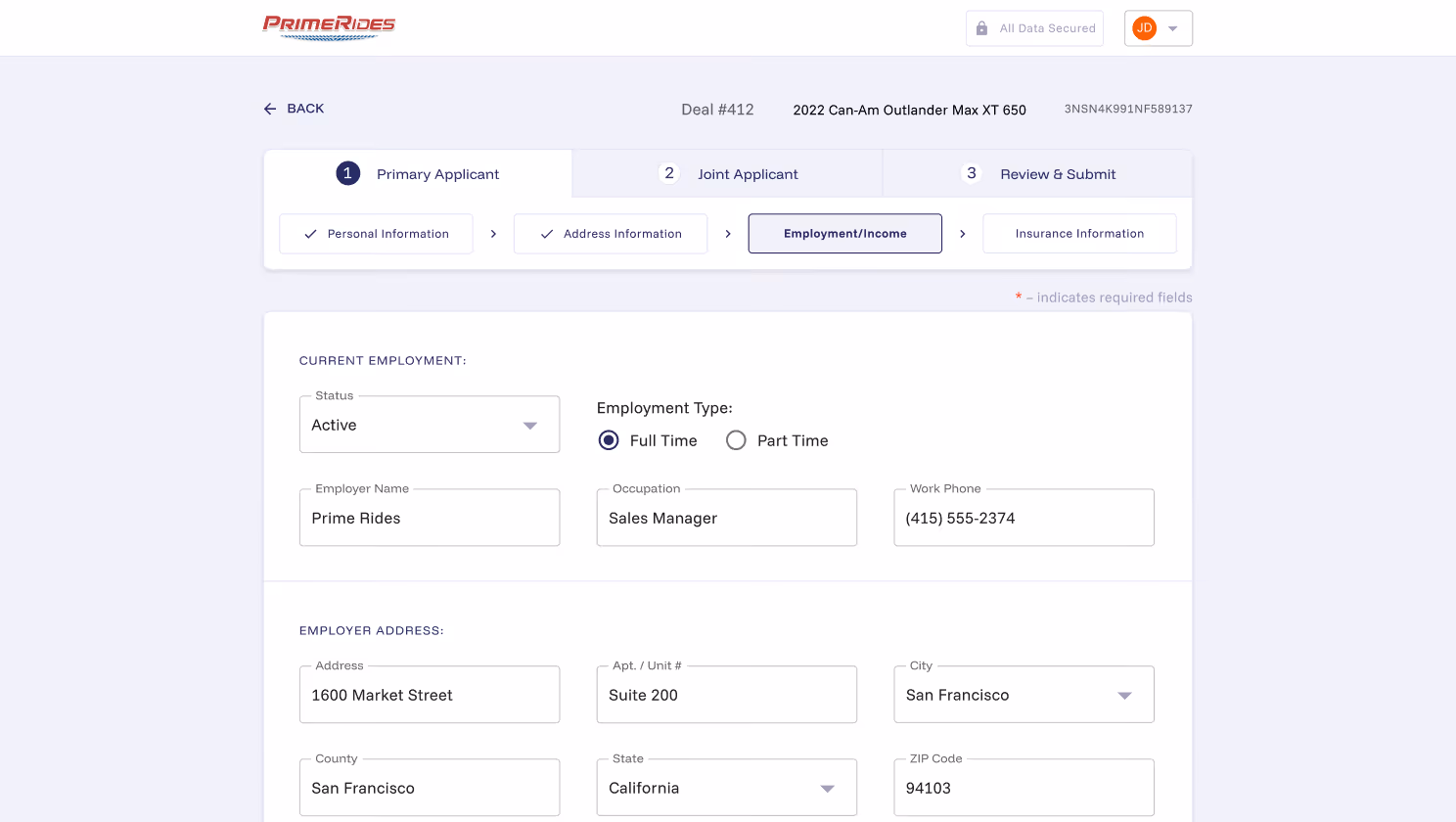Viewport: 1456px width, 822px height.
Task: Click the step 2 number badge
Action: coord(669,173)
